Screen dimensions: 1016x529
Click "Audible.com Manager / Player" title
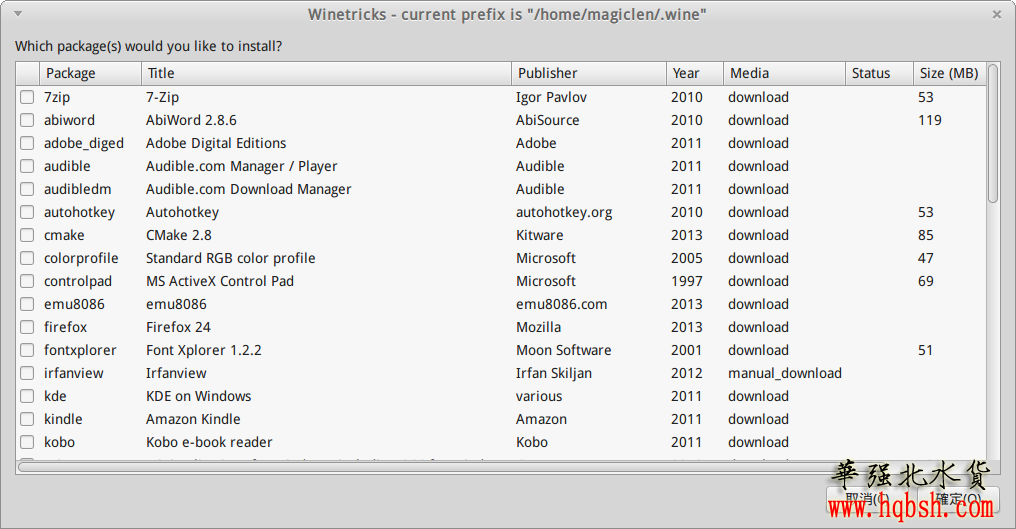coord(242,166)
